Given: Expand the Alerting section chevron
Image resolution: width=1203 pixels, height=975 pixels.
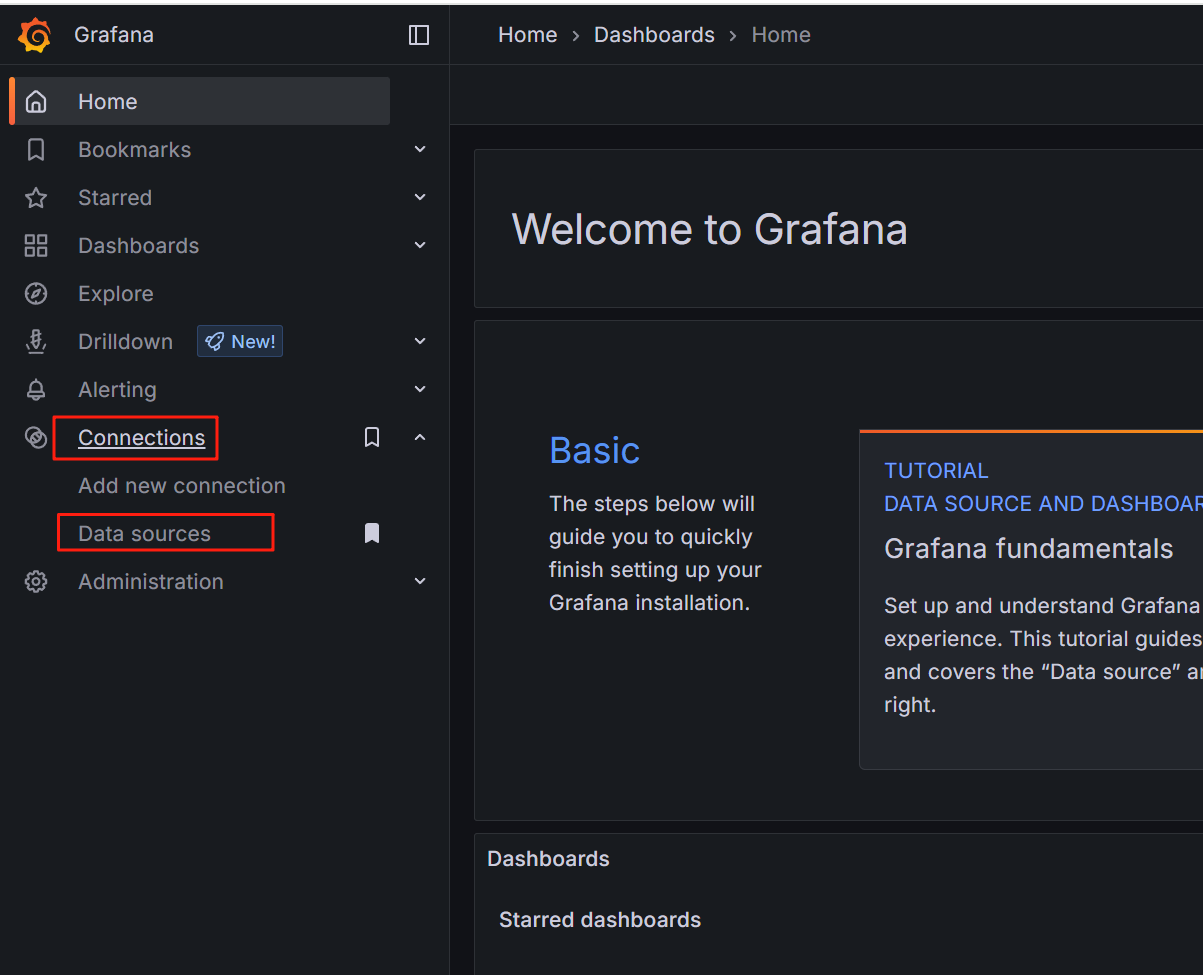Looking at the screenshot, I should click(420, 390).
